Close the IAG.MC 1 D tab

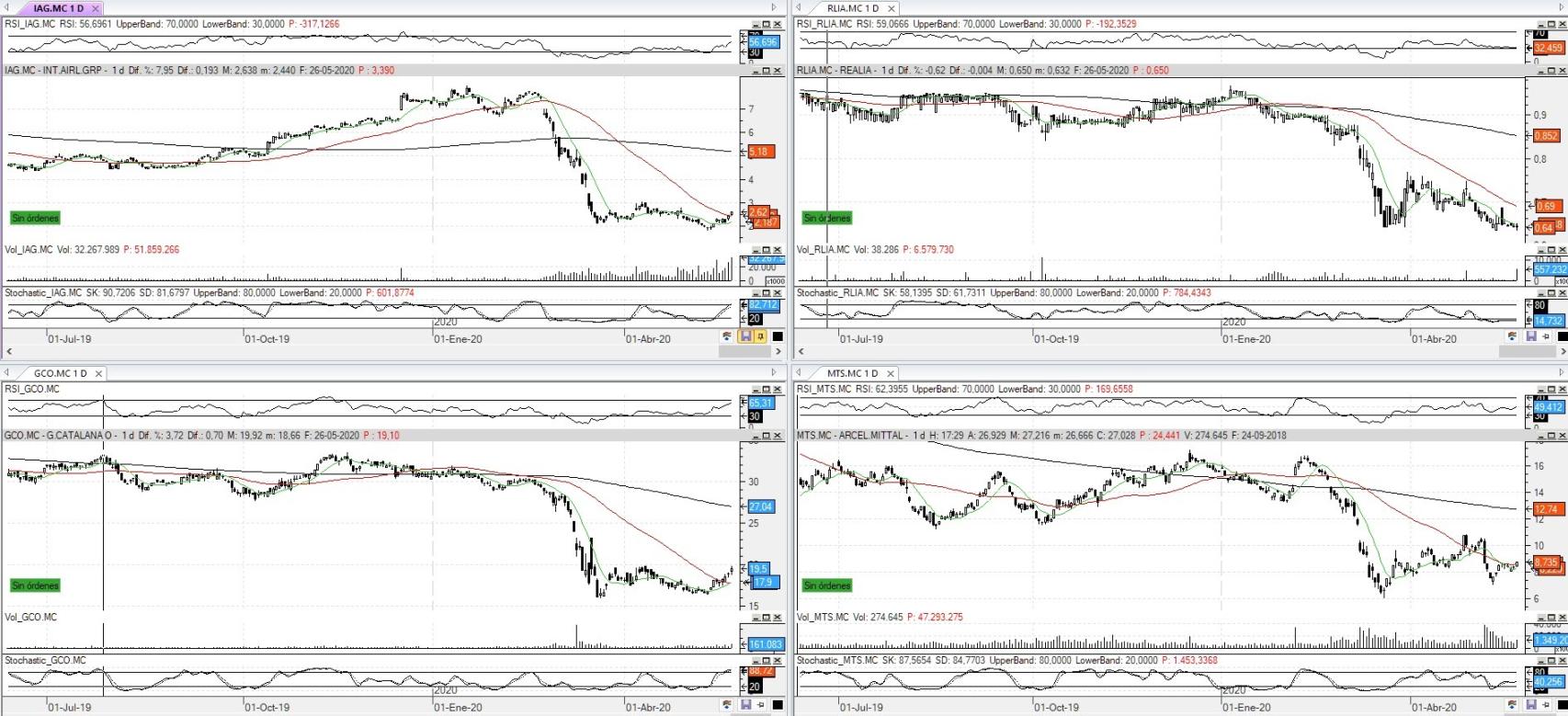[x=96, y=8]
